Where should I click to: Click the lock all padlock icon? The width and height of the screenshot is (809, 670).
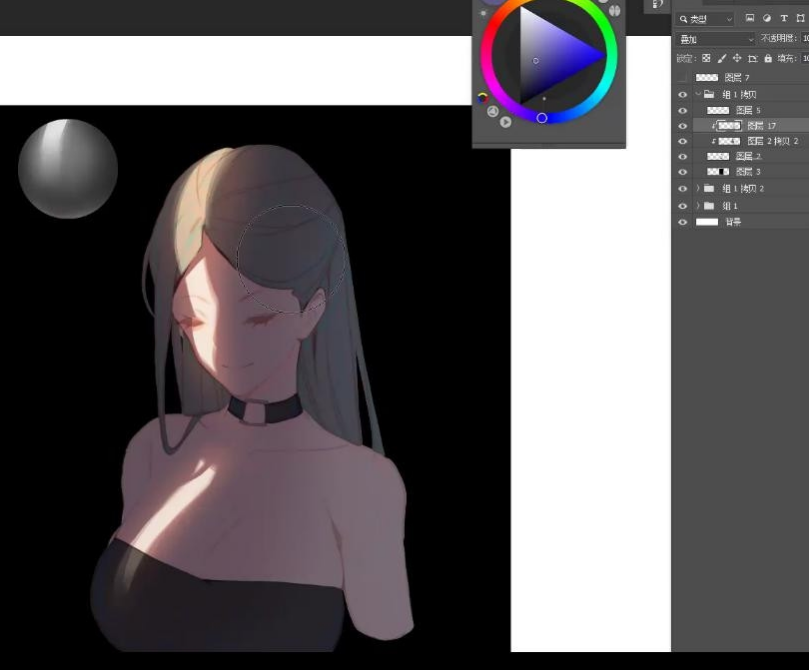(x=768, y=59)
